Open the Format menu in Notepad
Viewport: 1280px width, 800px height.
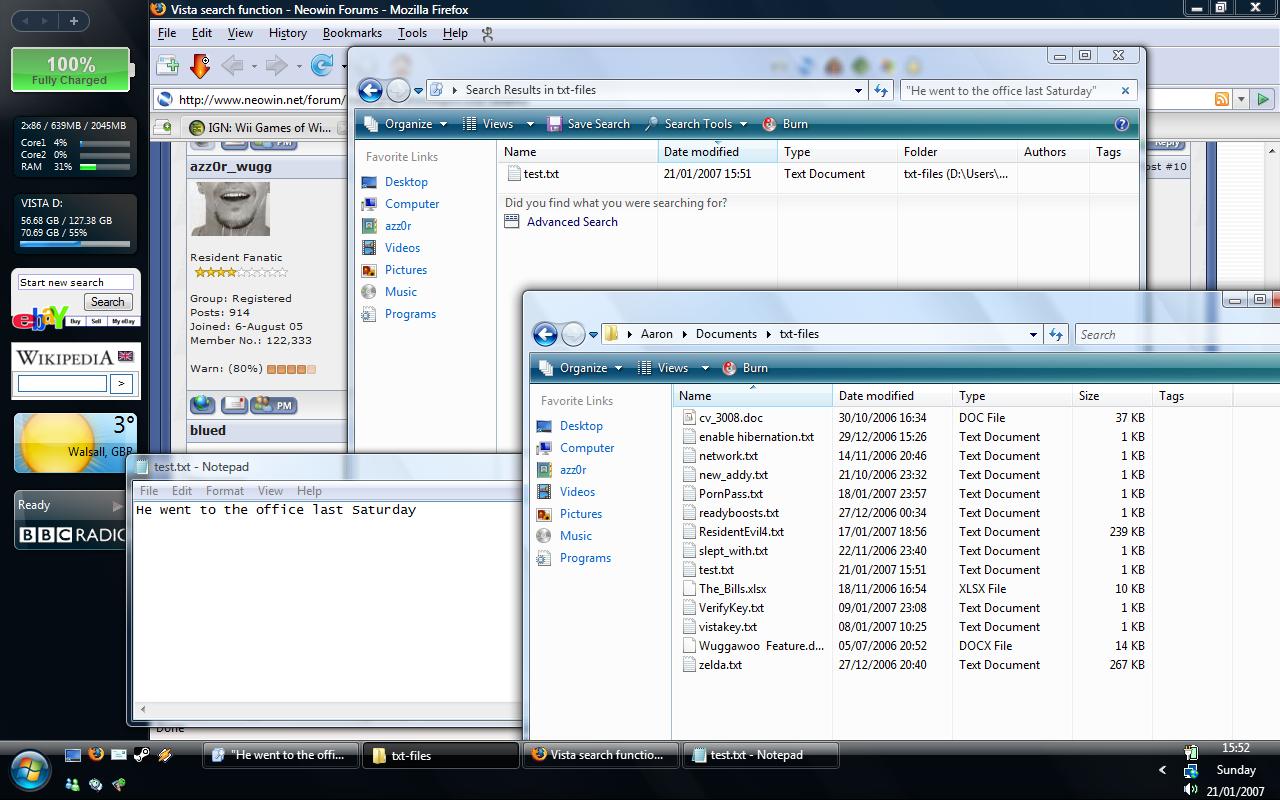224,490
